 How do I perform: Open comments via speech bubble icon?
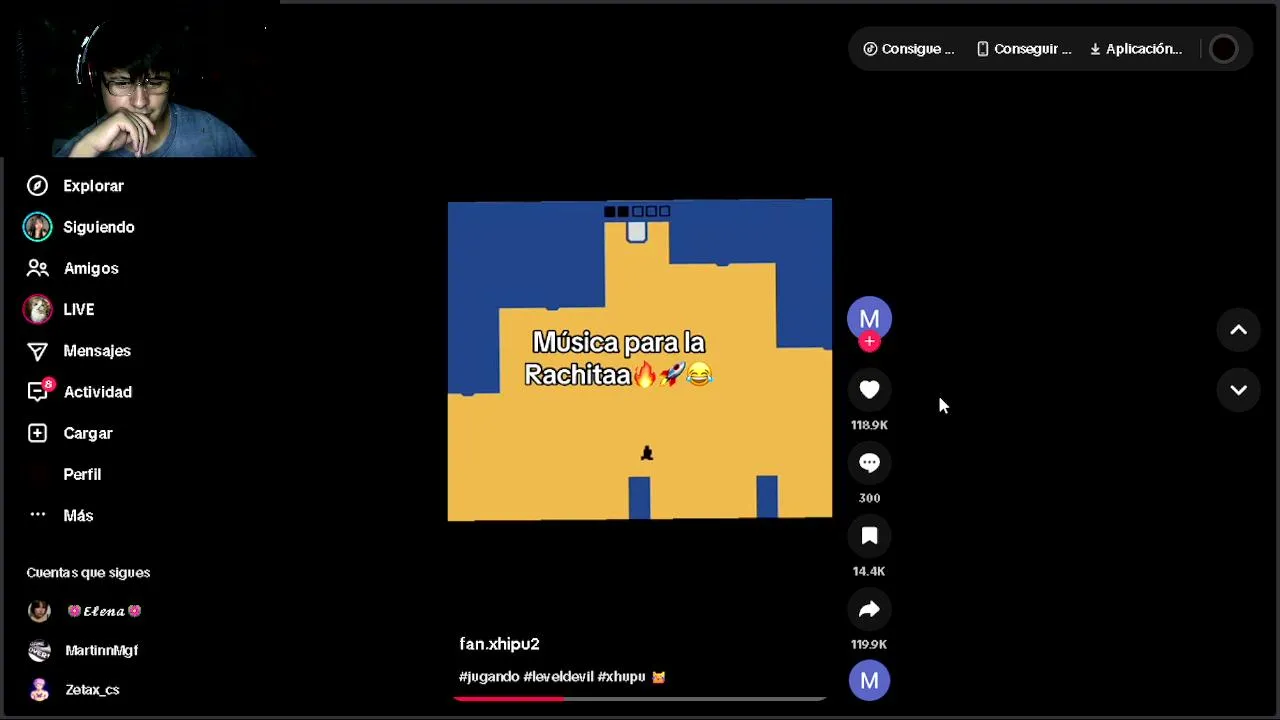click(869, 463)
